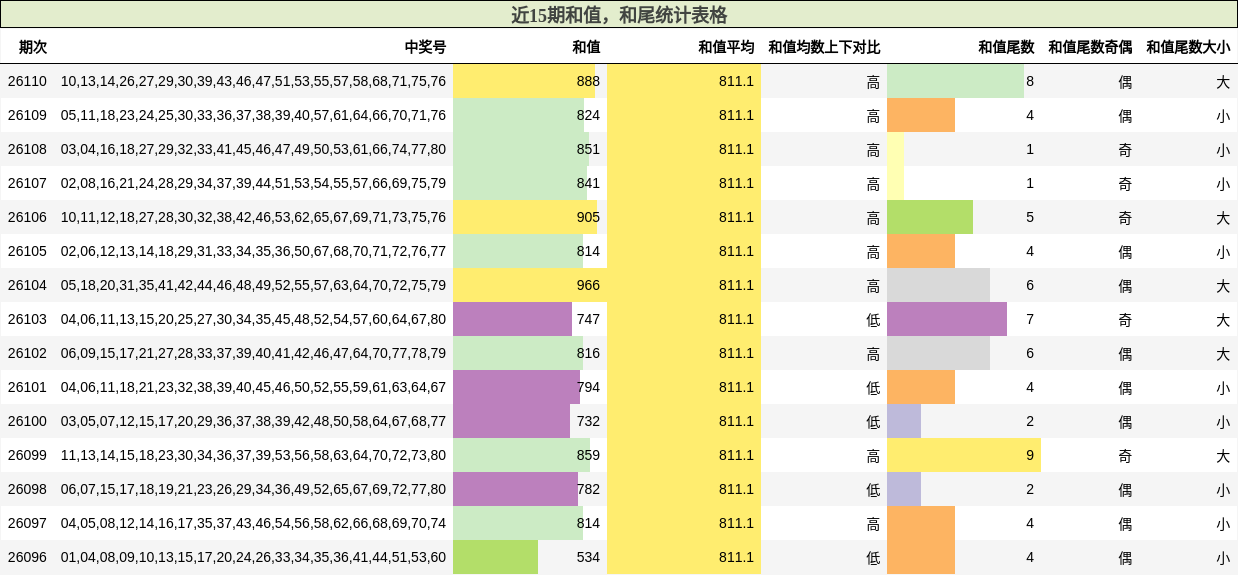Select winning numbers starting 06,07,15,17,18
The image size is (1238, 575).
pyautogui.click(x=253, y=489)
